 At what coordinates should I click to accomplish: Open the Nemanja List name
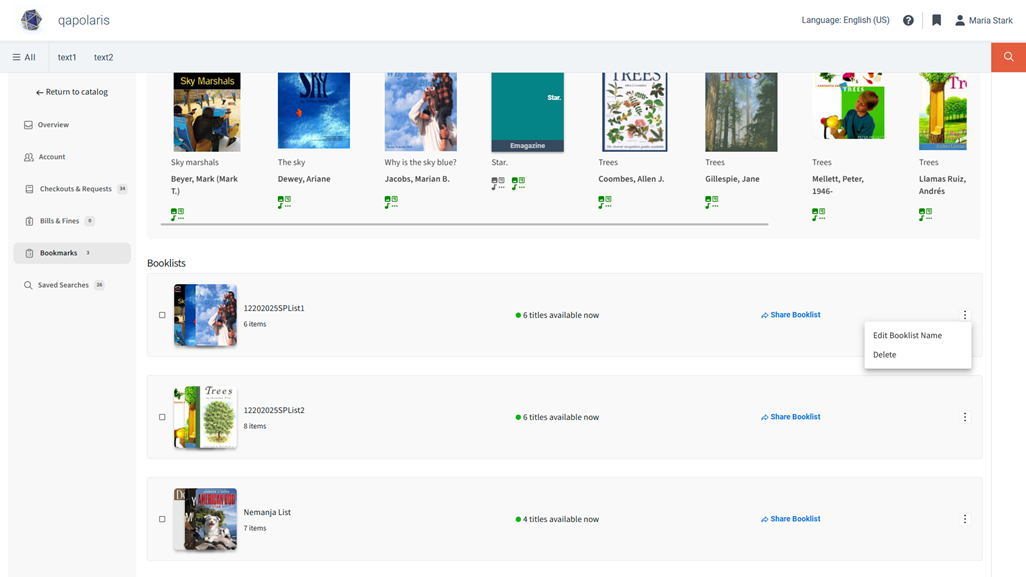(267, 512)
